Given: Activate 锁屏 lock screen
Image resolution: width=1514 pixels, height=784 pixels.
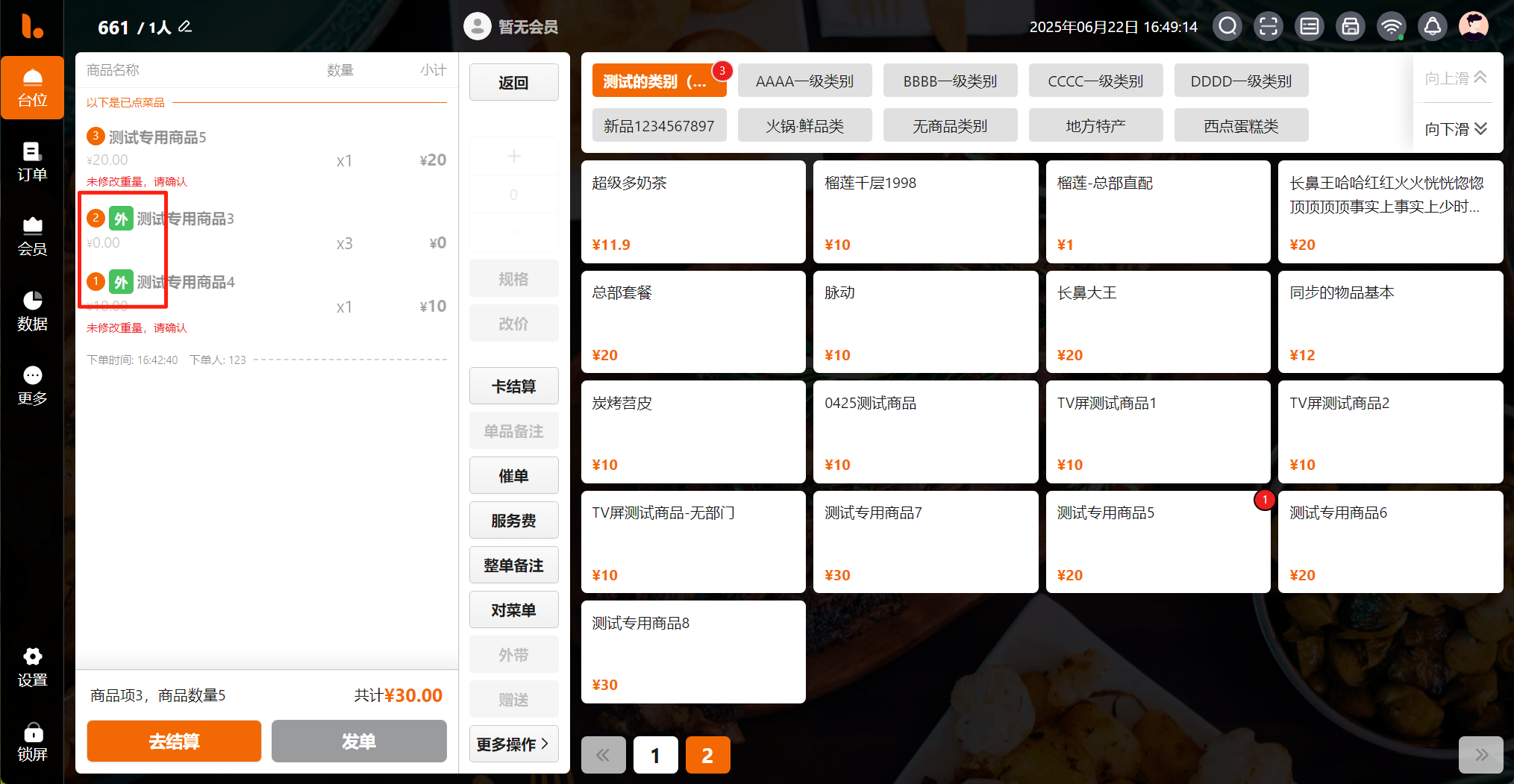Looking at the screenshot, I should click(32, 742).
